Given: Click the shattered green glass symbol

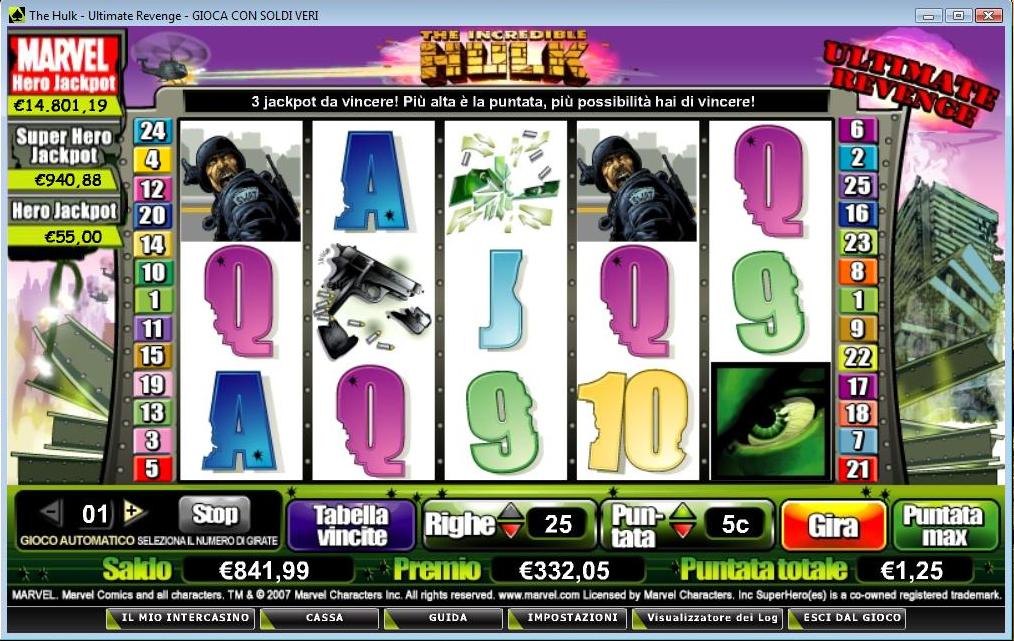Looking at the screenshot, I should coord(505,180).
